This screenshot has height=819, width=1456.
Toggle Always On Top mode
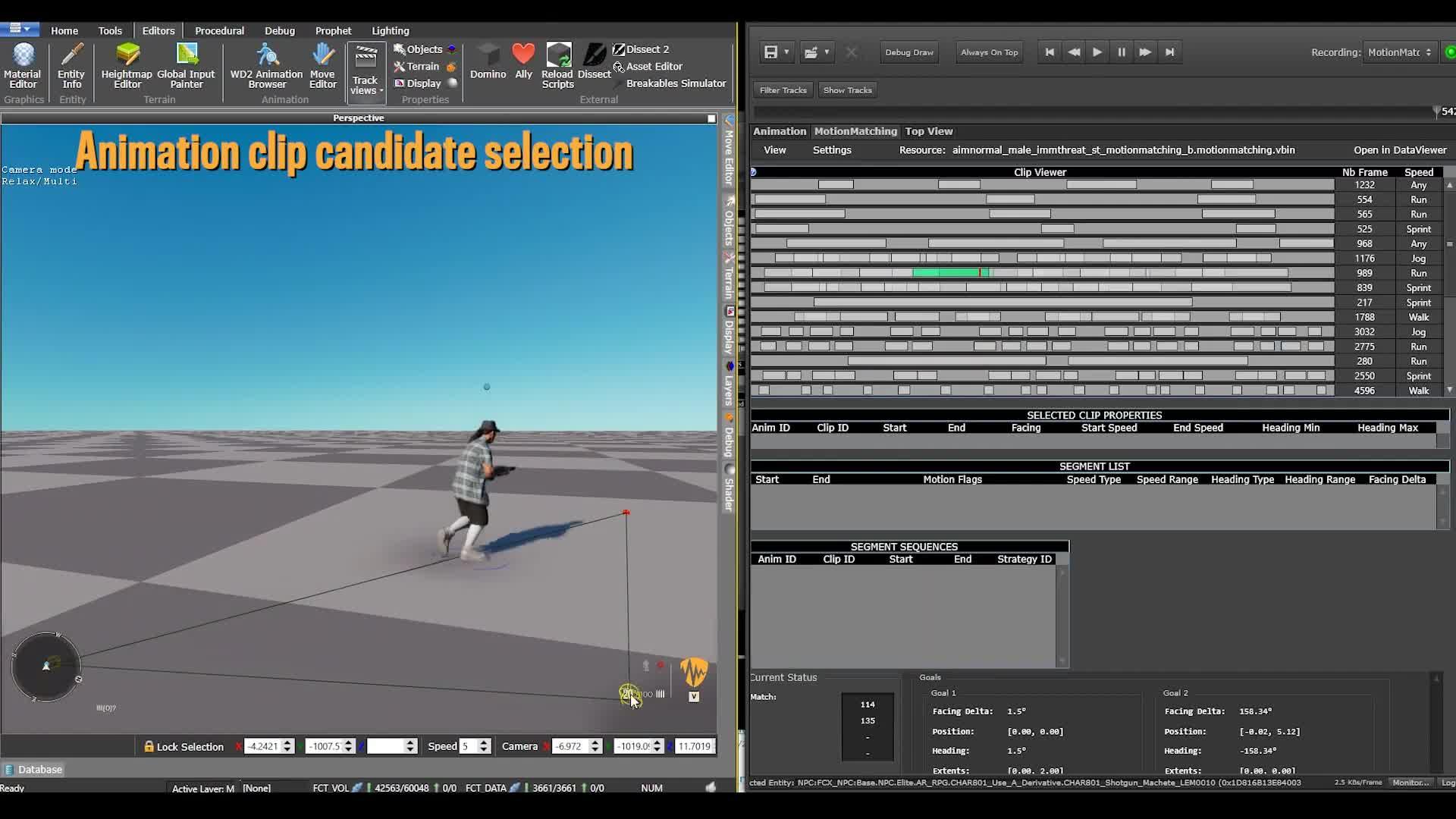click(988, 52)
